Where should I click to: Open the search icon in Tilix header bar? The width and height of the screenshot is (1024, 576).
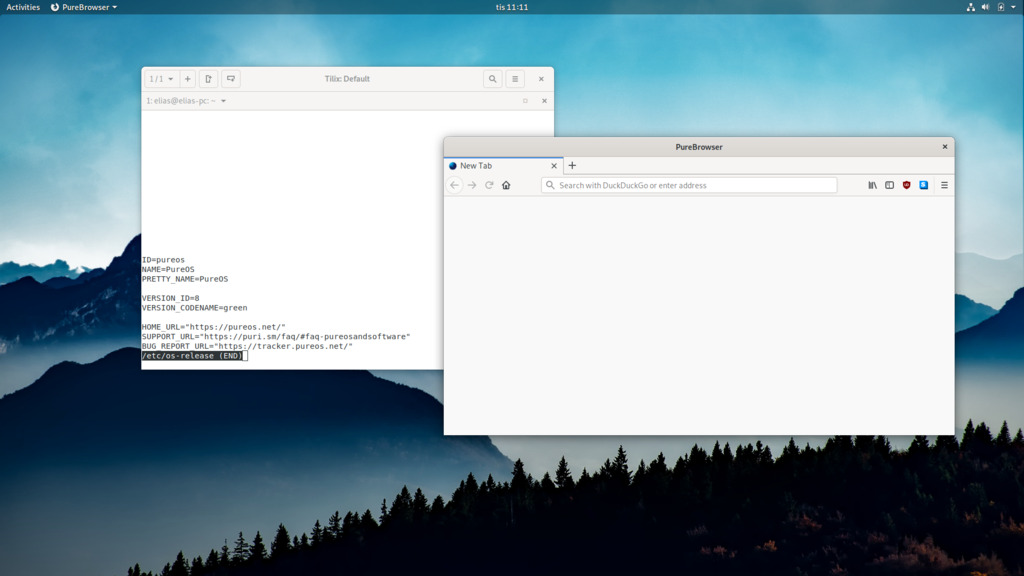(x=492, y=78)
